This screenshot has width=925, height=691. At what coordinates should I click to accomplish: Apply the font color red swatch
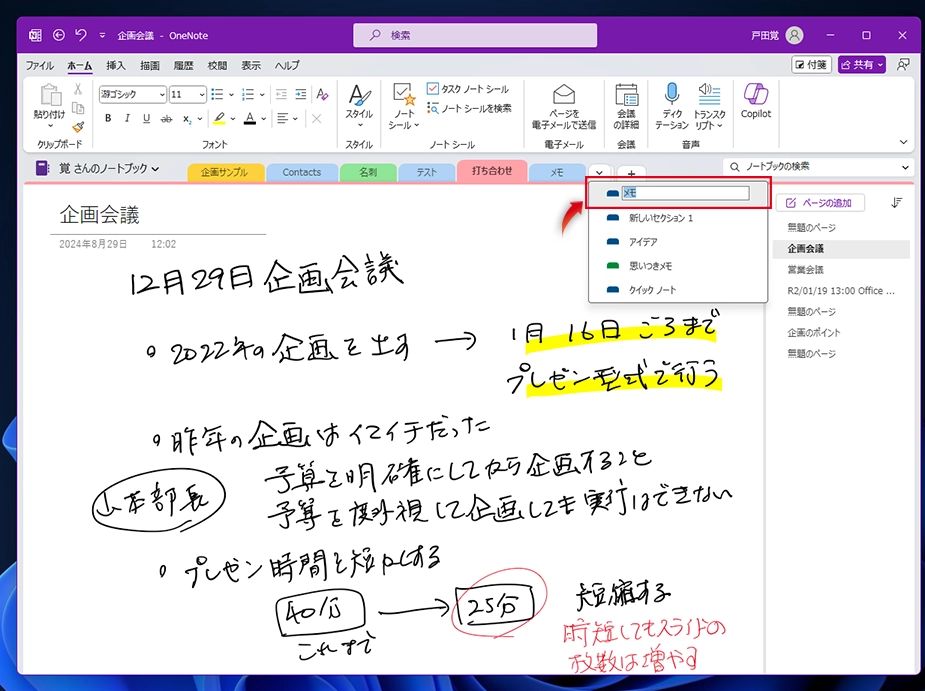point(250,119)
